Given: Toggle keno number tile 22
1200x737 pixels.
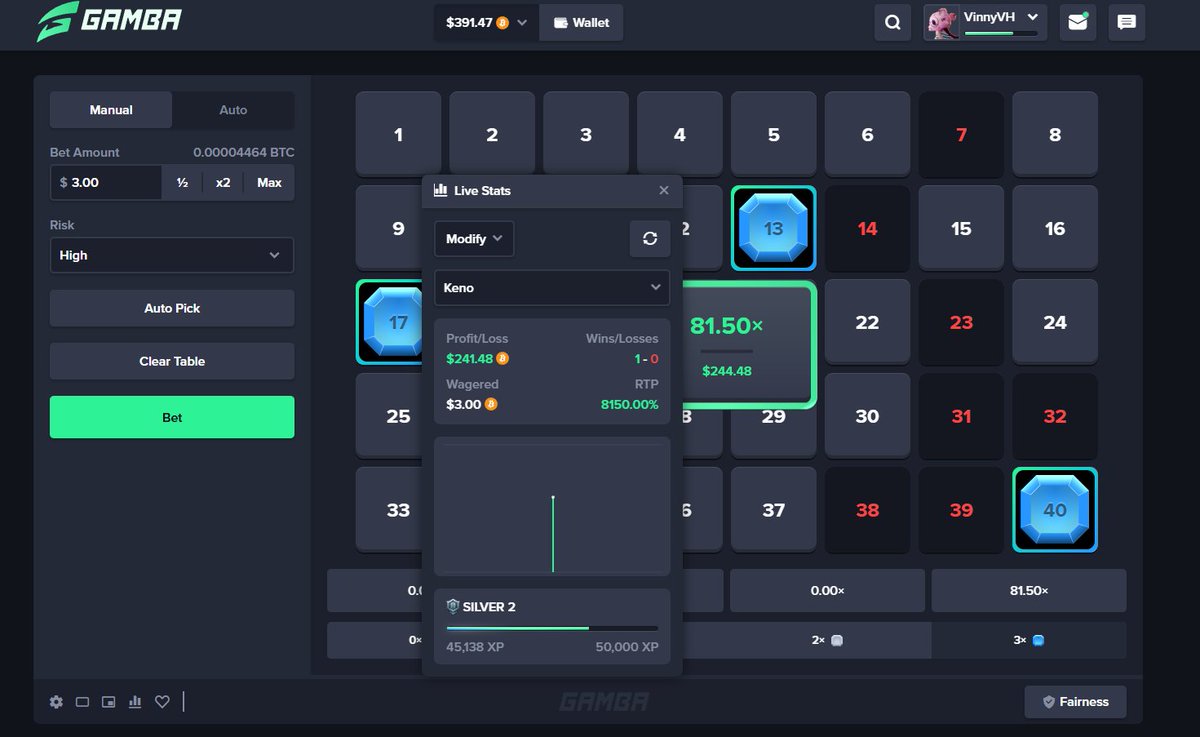Looking at the screenshot, I should pyautogui.click(x=867, y=322).
